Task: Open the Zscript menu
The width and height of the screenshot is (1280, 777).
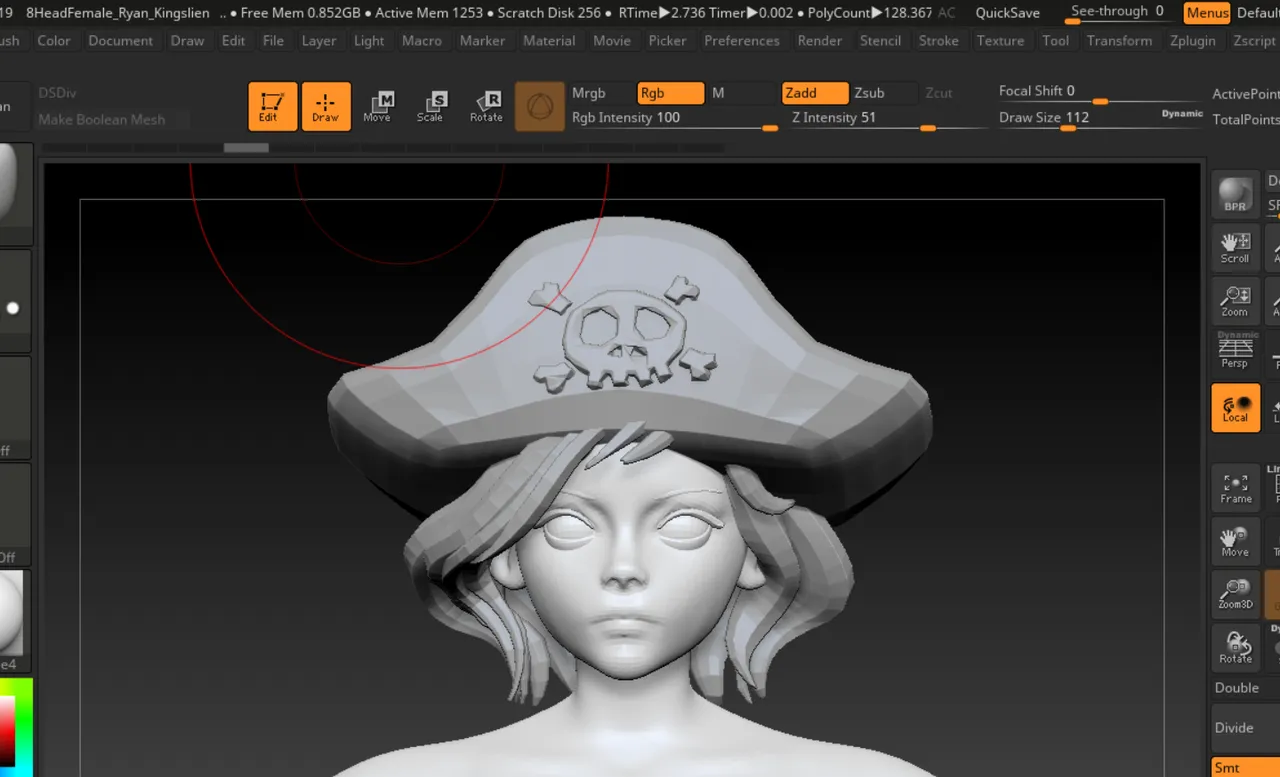Action: pos(1255,41)
